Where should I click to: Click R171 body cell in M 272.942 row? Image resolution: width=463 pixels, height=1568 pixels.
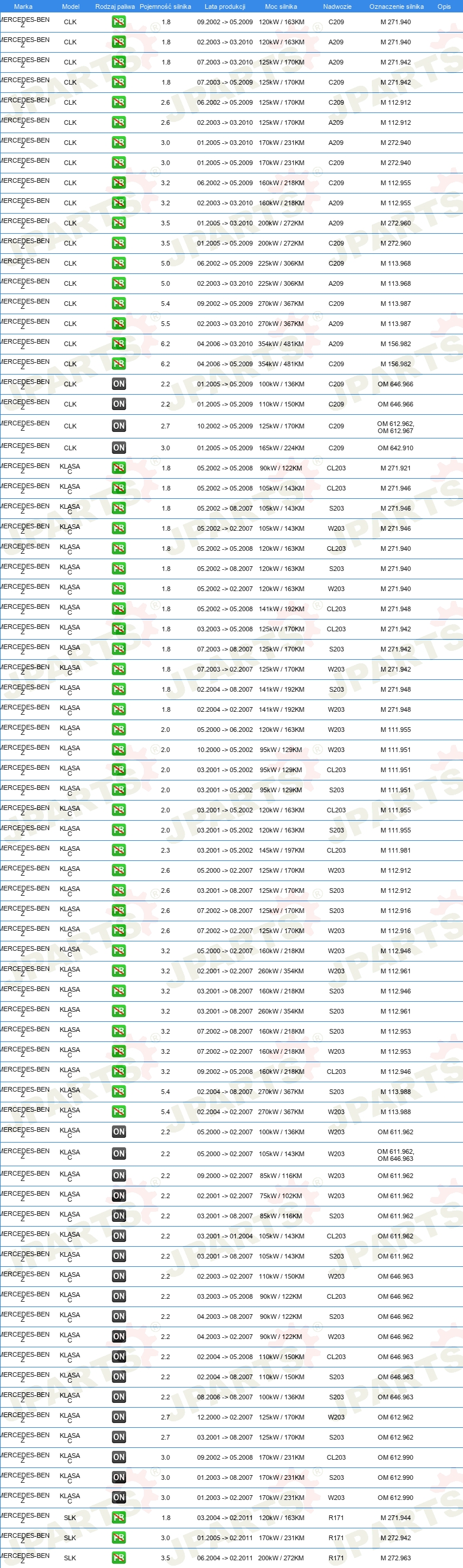[x=336, y=1538]
